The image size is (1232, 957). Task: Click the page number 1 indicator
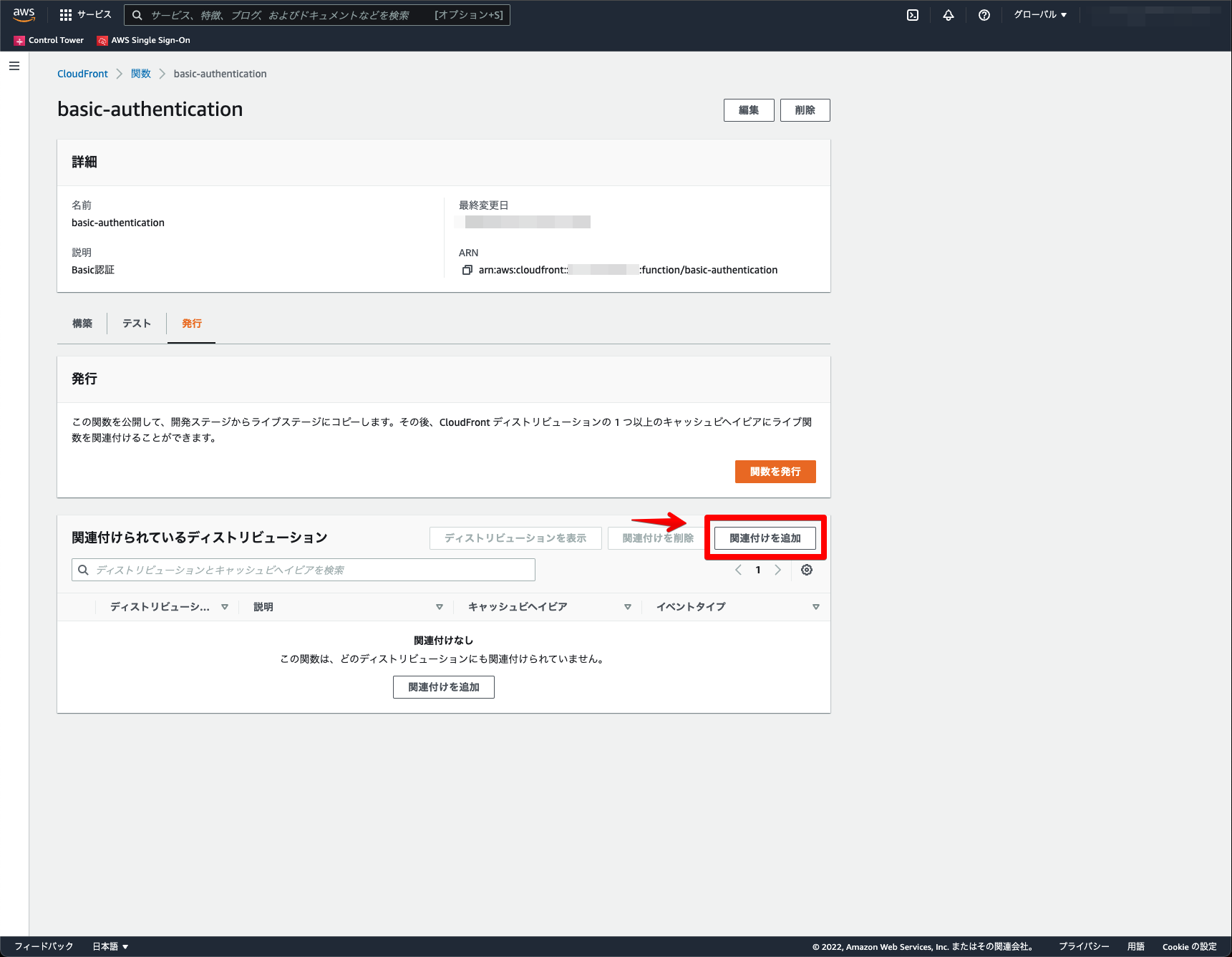758,570
